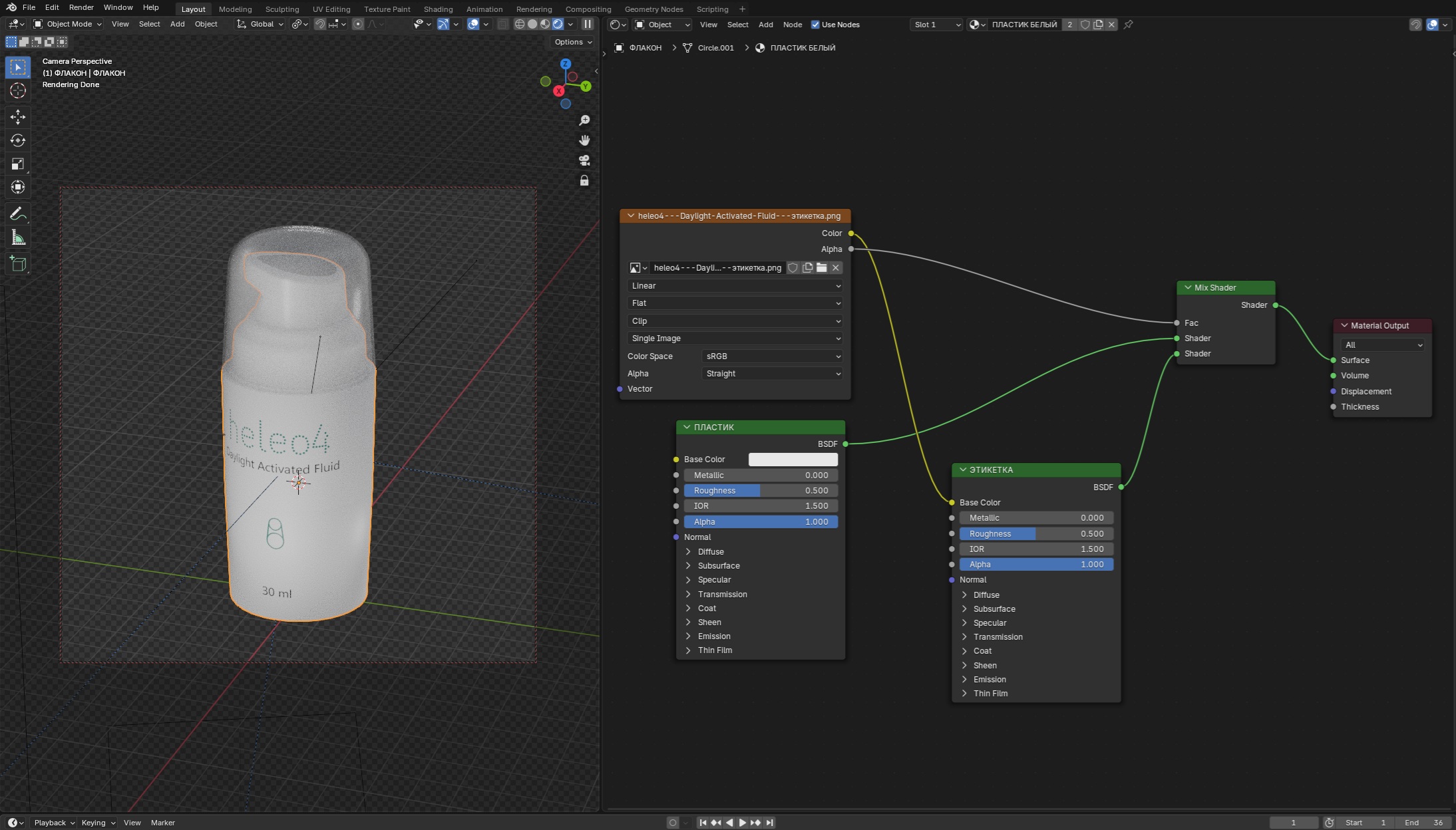Toggle viewport gizmos button
The width and height of the screenshot is (1456, 830).
(x=443, y=24)
